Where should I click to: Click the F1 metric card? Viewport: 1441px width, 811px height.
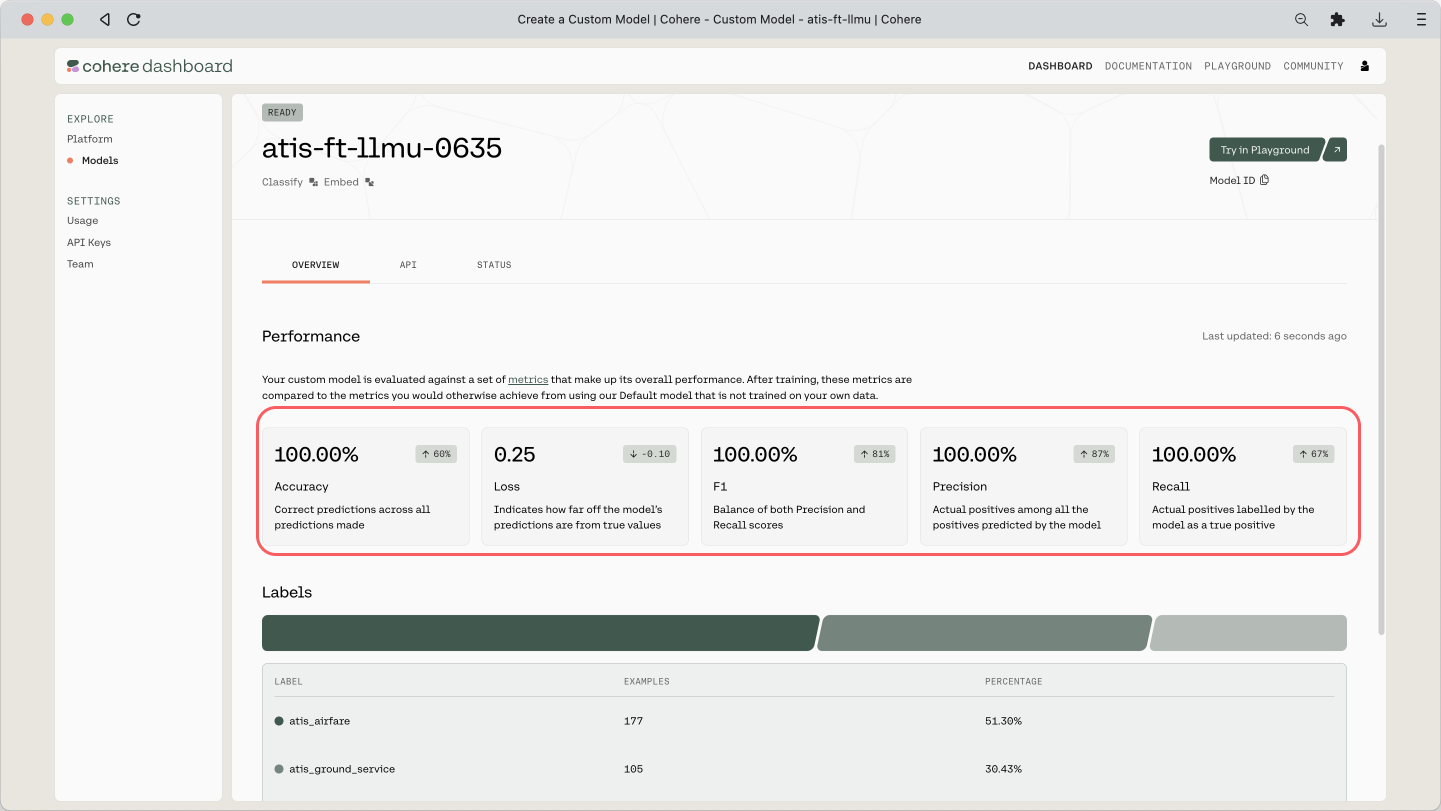(x=804, y=487)
